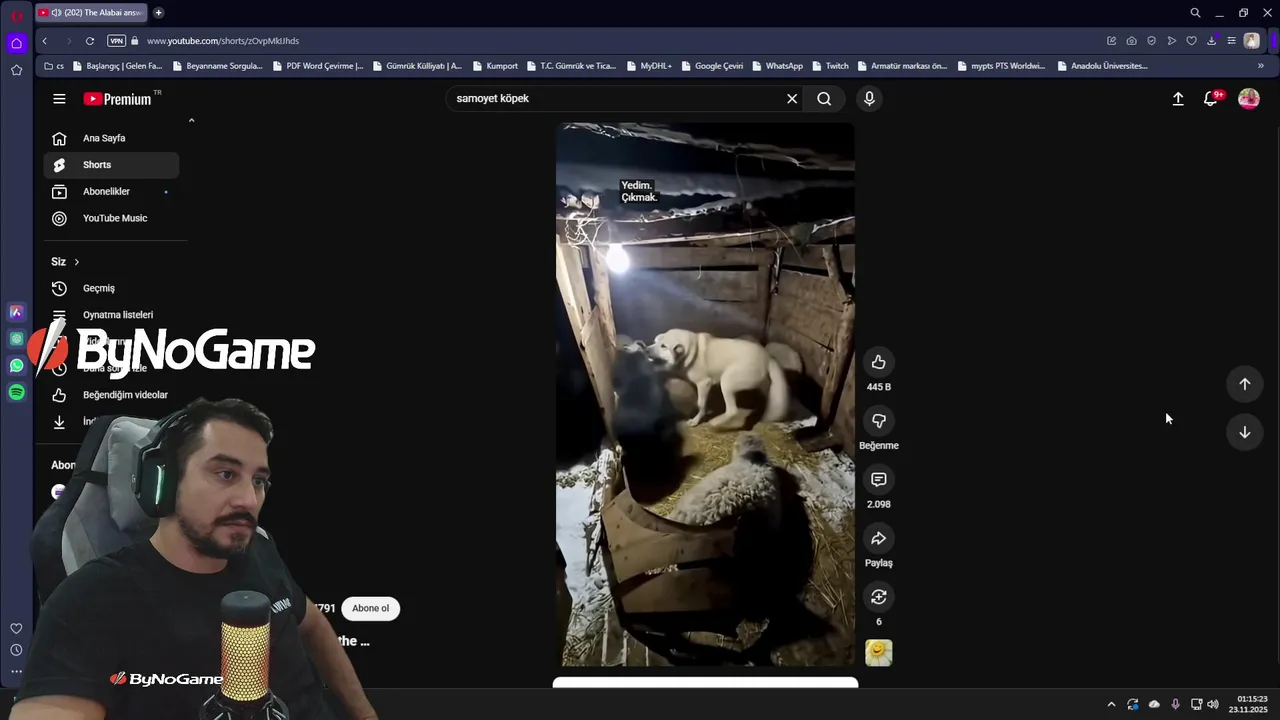Open the sound avatar below the remix button

(x=878, y=653)
